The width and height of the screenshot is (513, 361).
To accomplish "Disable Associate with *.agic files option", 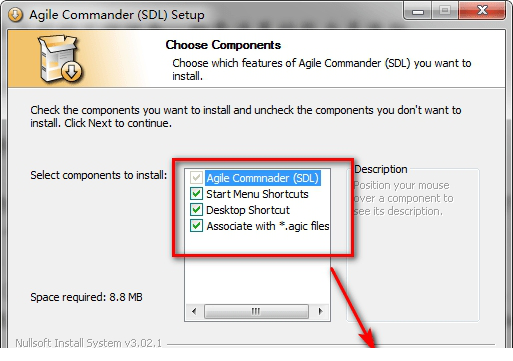I will point(196,226).
